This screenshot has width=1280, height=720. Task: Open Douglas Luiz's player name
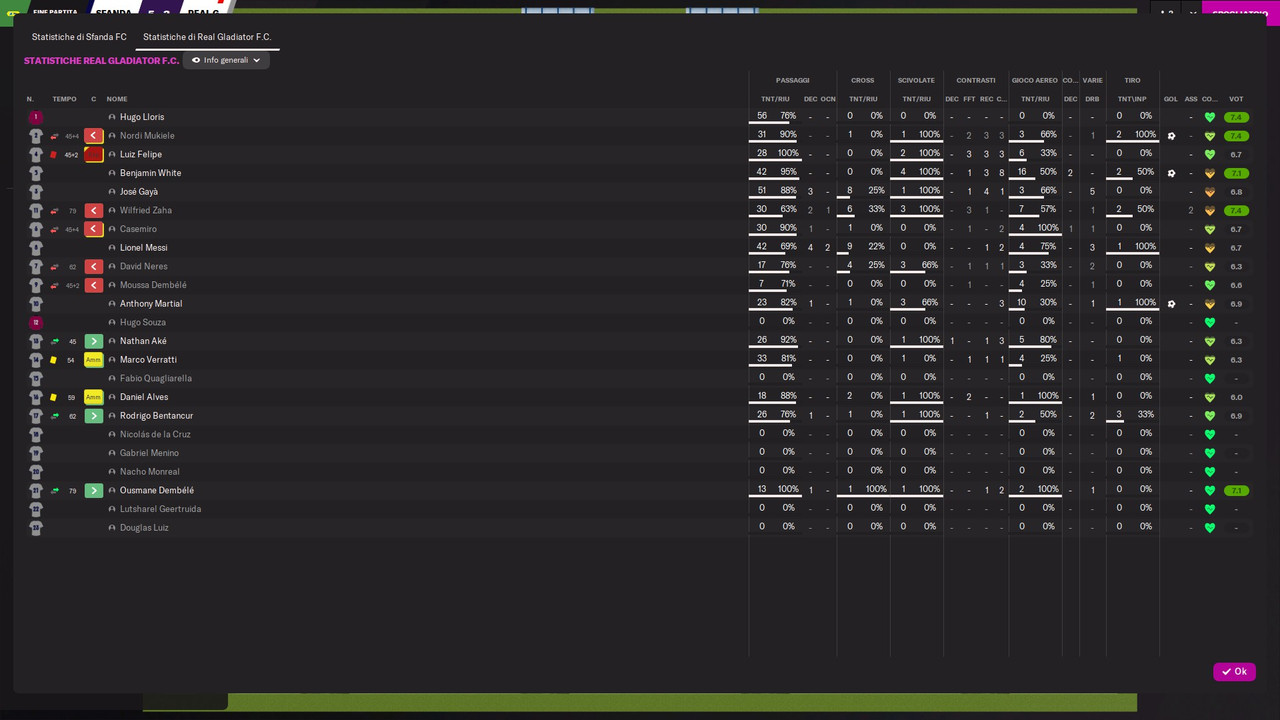click(x=144, y=528)
